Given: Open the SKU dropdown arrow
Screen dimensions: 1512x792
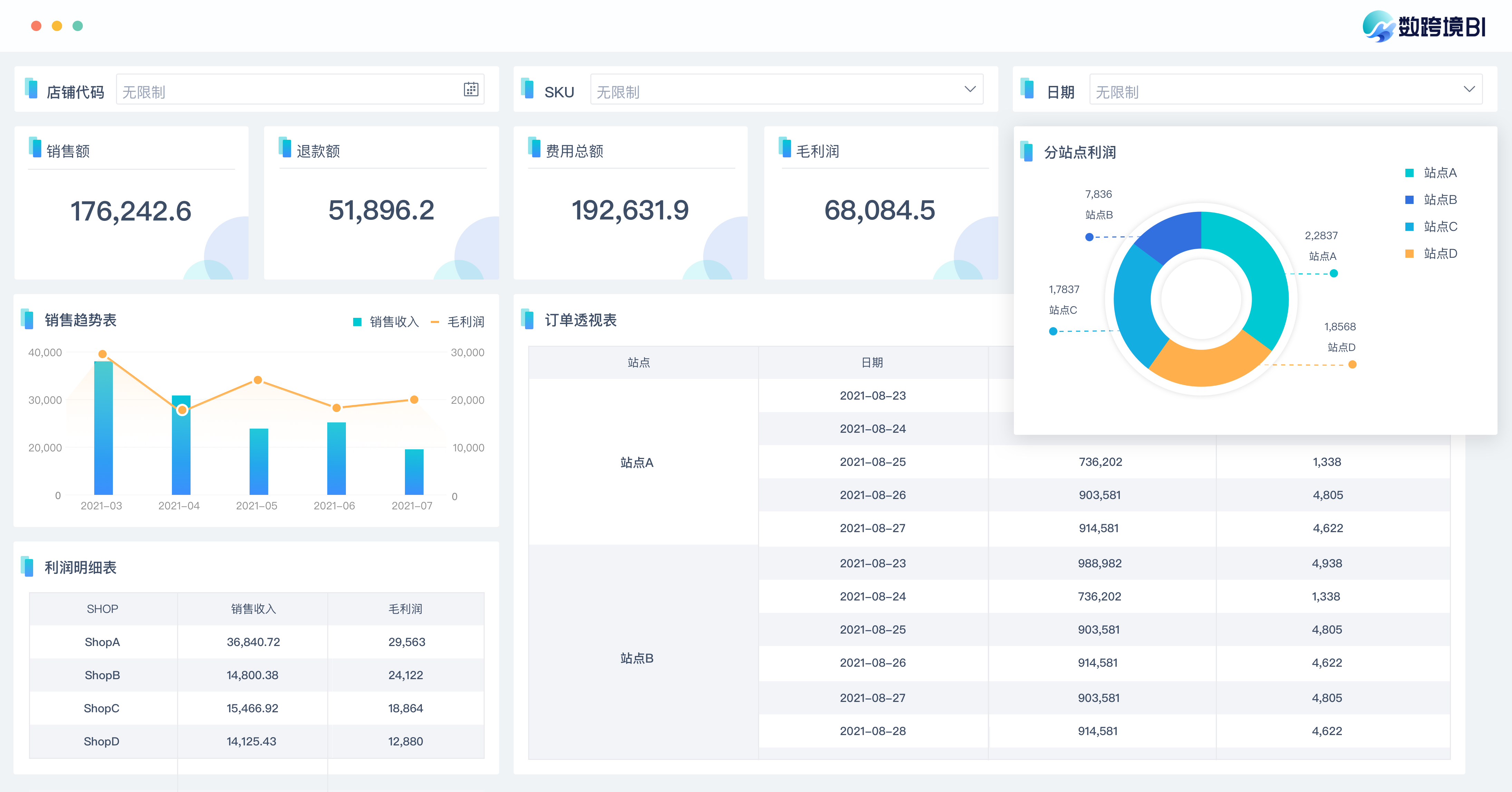Looking at the screenshot, I should pyautogui.click(x=970, y=89).
